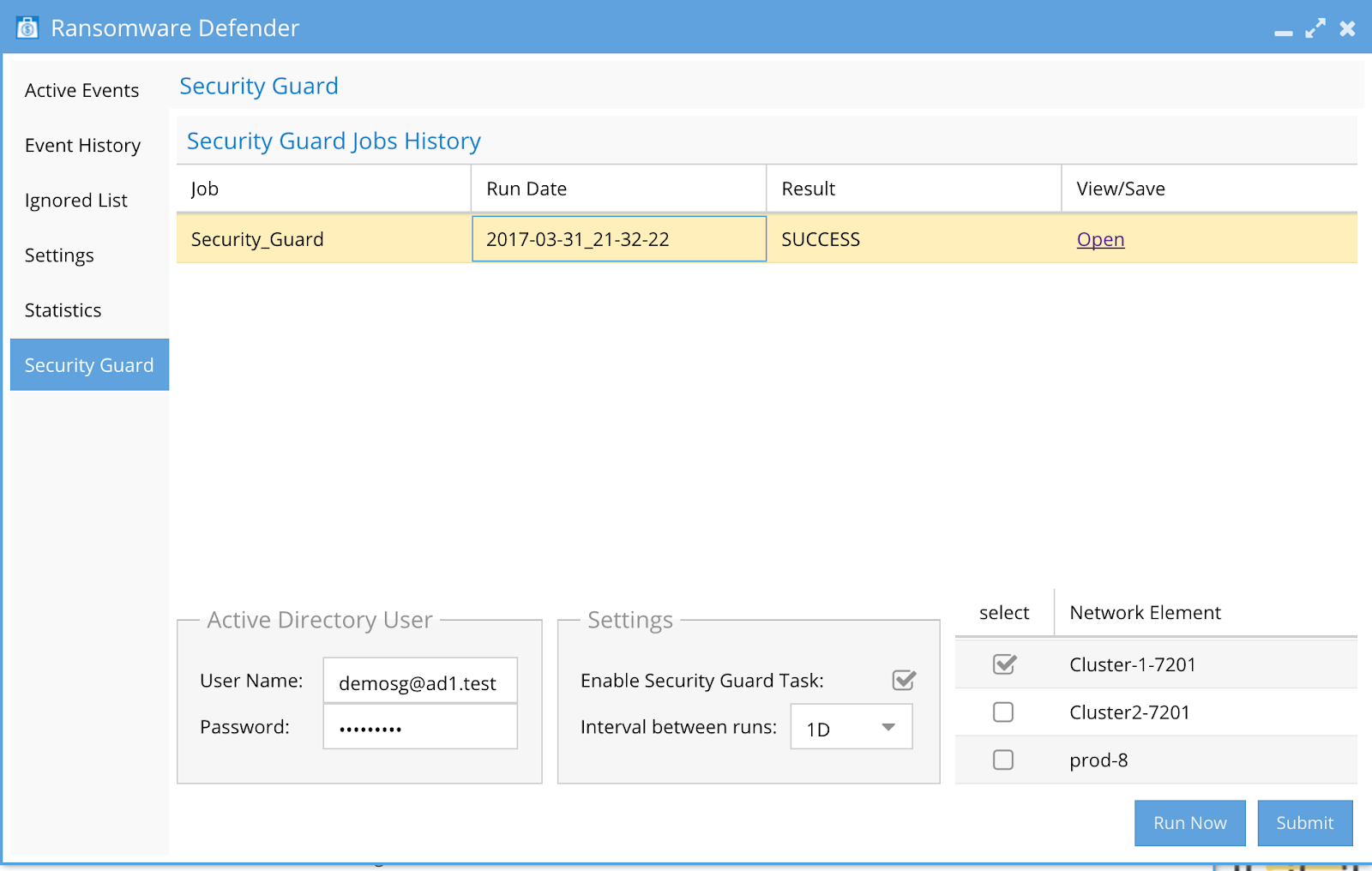Click the SUCCESS result cell

913,238
